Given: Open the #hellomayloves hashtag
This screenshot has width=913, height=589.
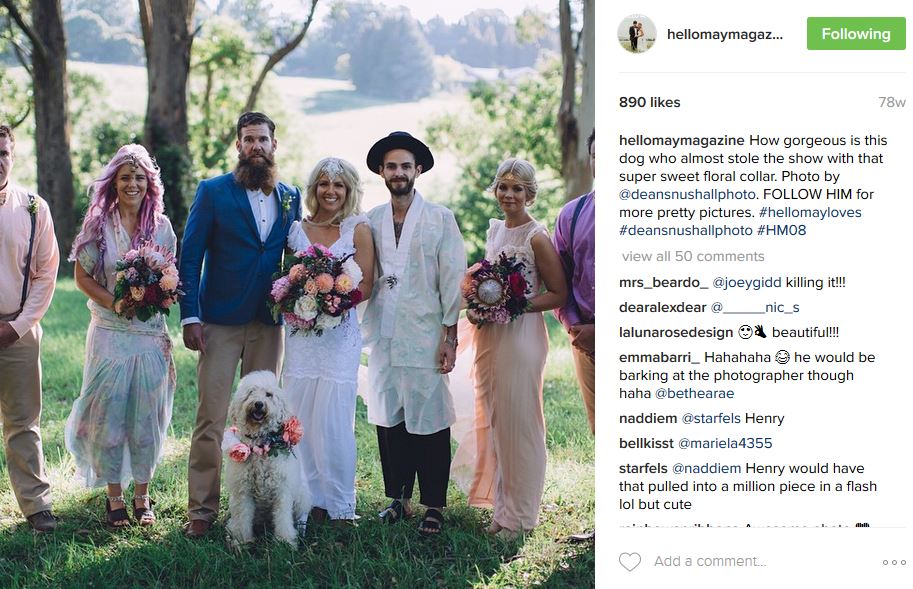Looking at the screenshot, I should (810, 212).
